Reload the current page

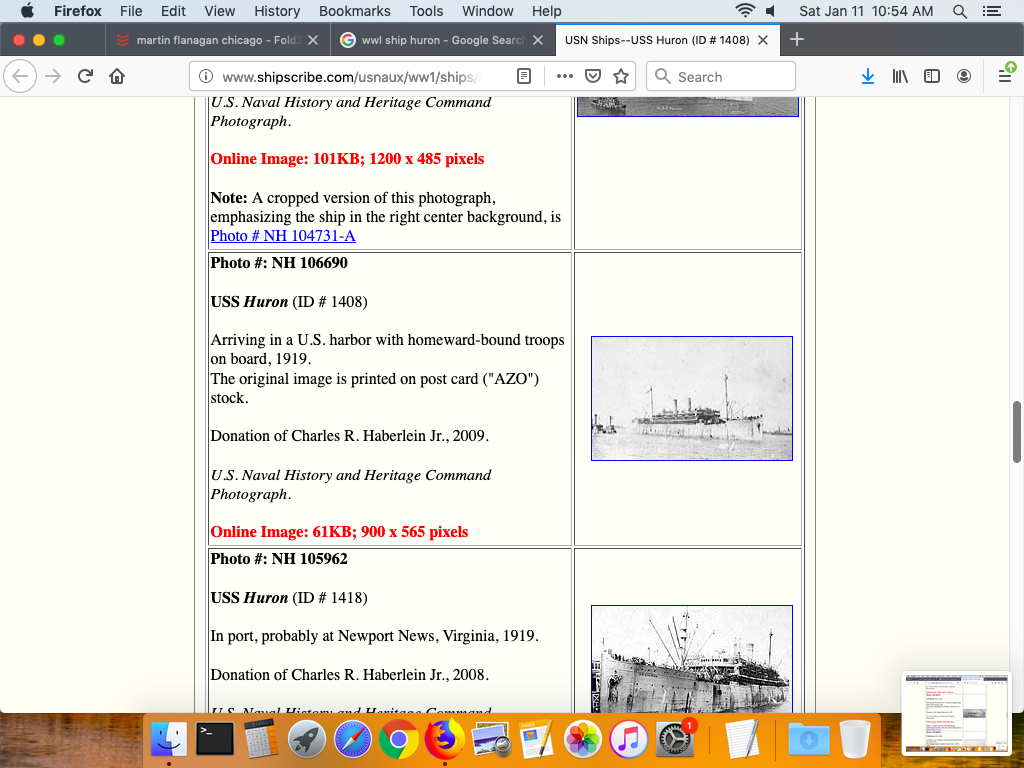click(86, 76)
